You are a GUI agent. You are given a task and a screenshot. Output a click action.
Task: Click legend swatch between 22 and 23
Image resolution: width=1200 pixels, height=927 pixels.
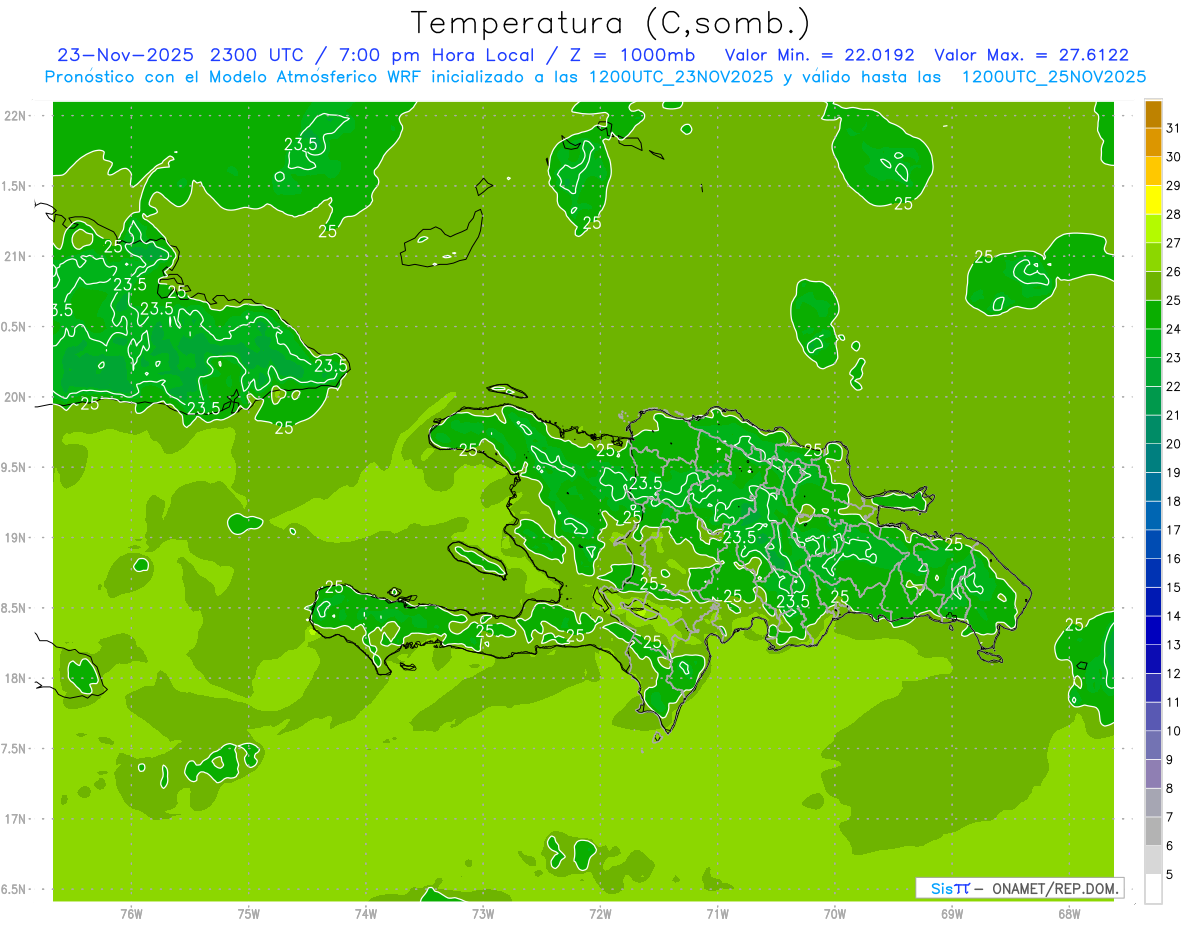coord(1153,372)
